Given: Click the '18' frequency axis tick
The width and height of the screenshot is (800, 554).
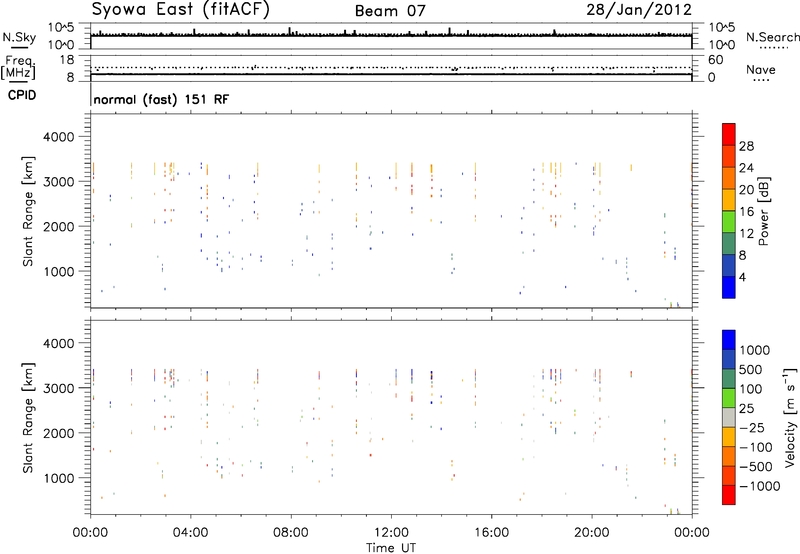Looking at the screenshot, I should coord(67,60).
